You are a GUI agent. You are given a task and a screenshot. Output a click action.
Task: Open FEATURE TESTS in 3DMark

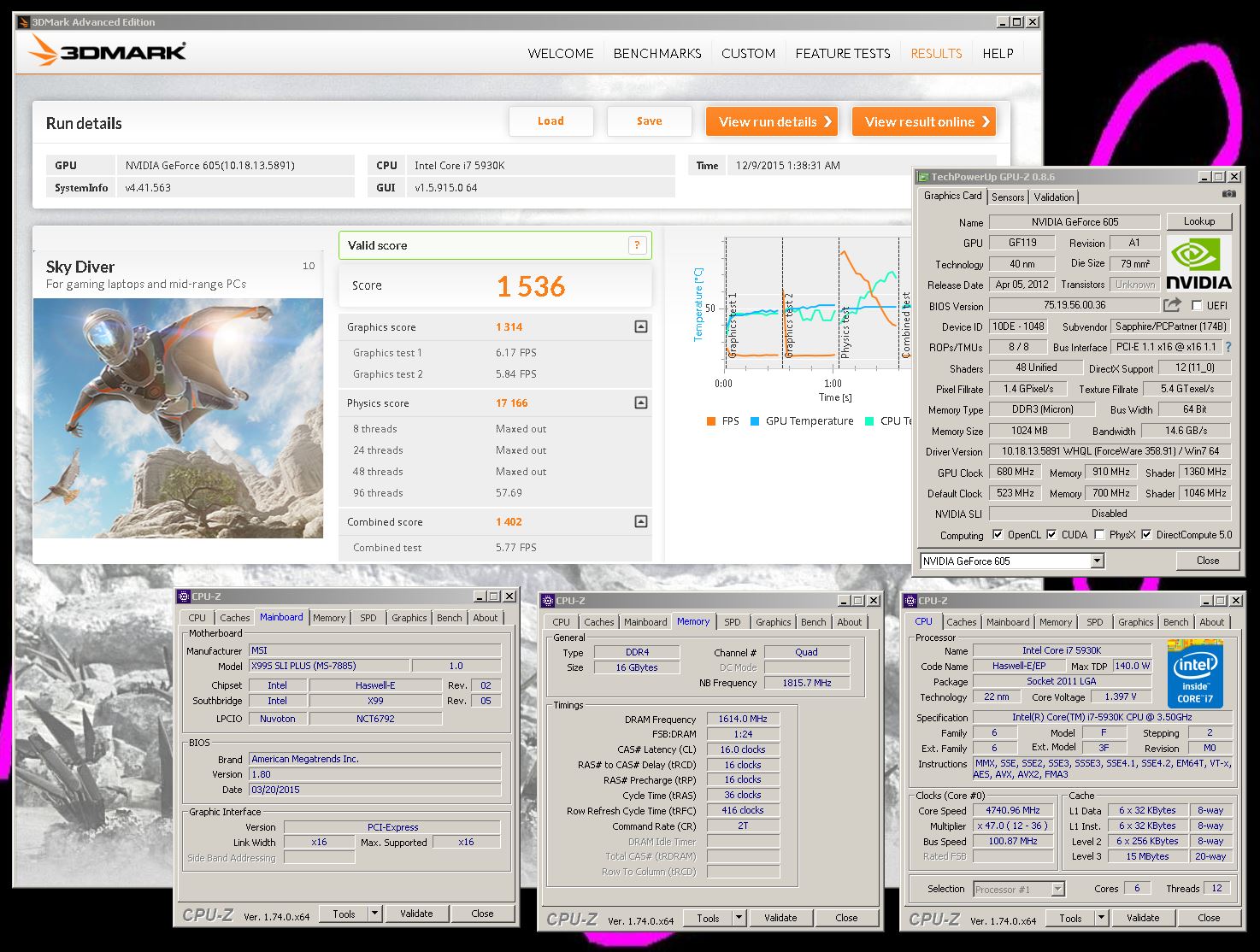tap(843, 53)
